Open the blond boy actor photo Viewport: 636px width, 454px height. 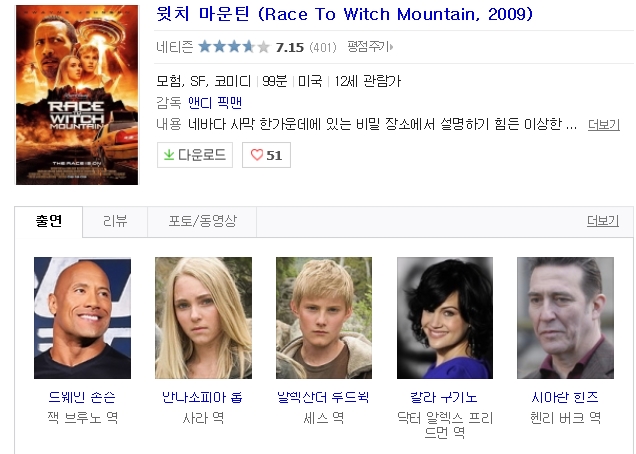(x=324, y=318)
